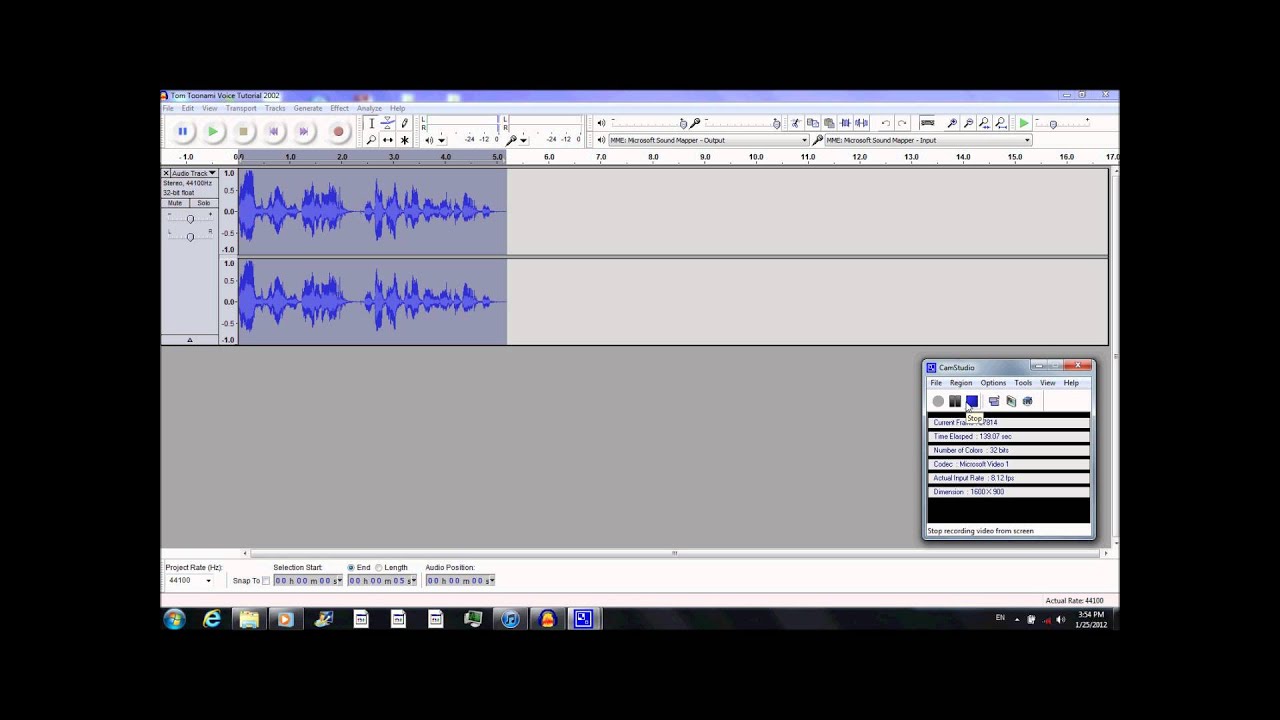This screenshot has height=720, width=1280.
Task: Open the Analyze menu
Action: pyautogui.click(x=369, y=108)
